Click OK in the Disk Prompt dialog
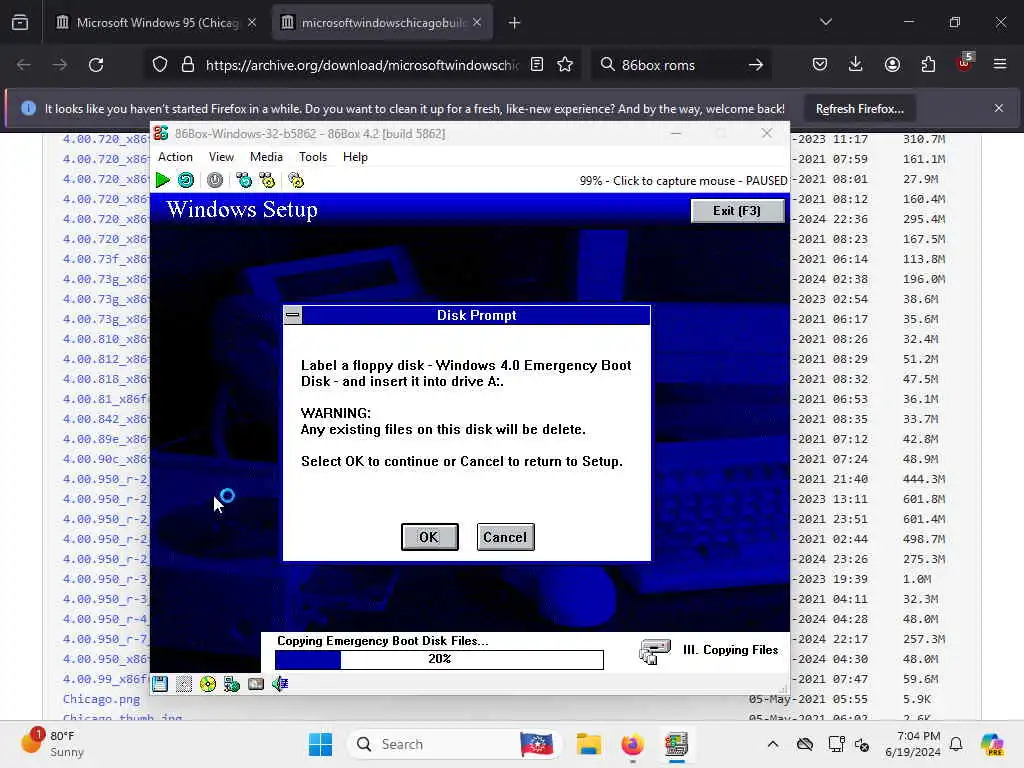Image resolution: width=1024 pixels, height=768 pixels. click(x=429, y=537)
